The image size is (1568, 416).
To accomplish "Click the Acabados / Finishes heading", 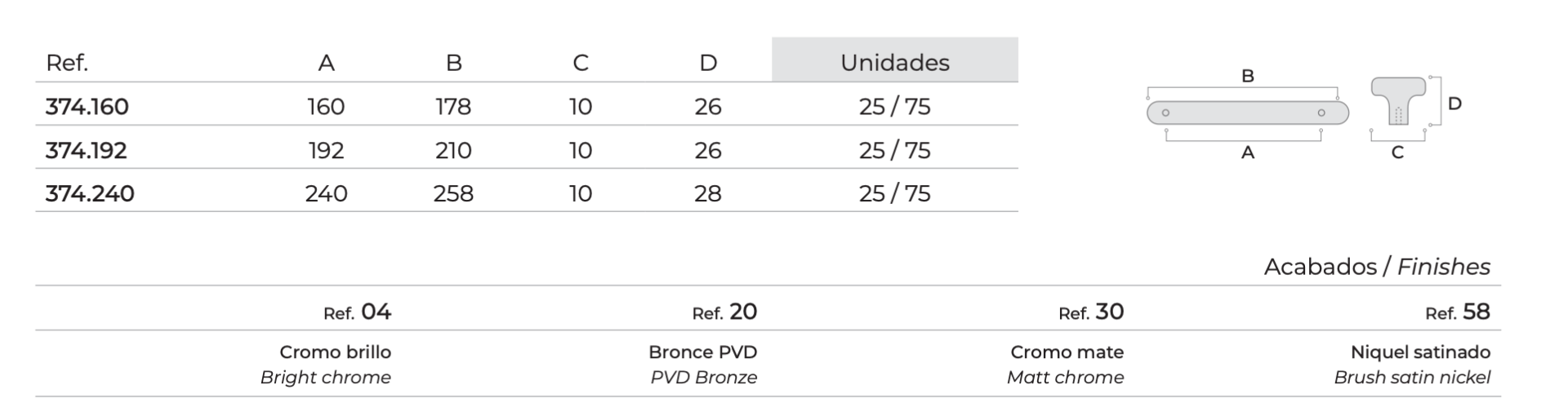I will [x=1377, y=267].
